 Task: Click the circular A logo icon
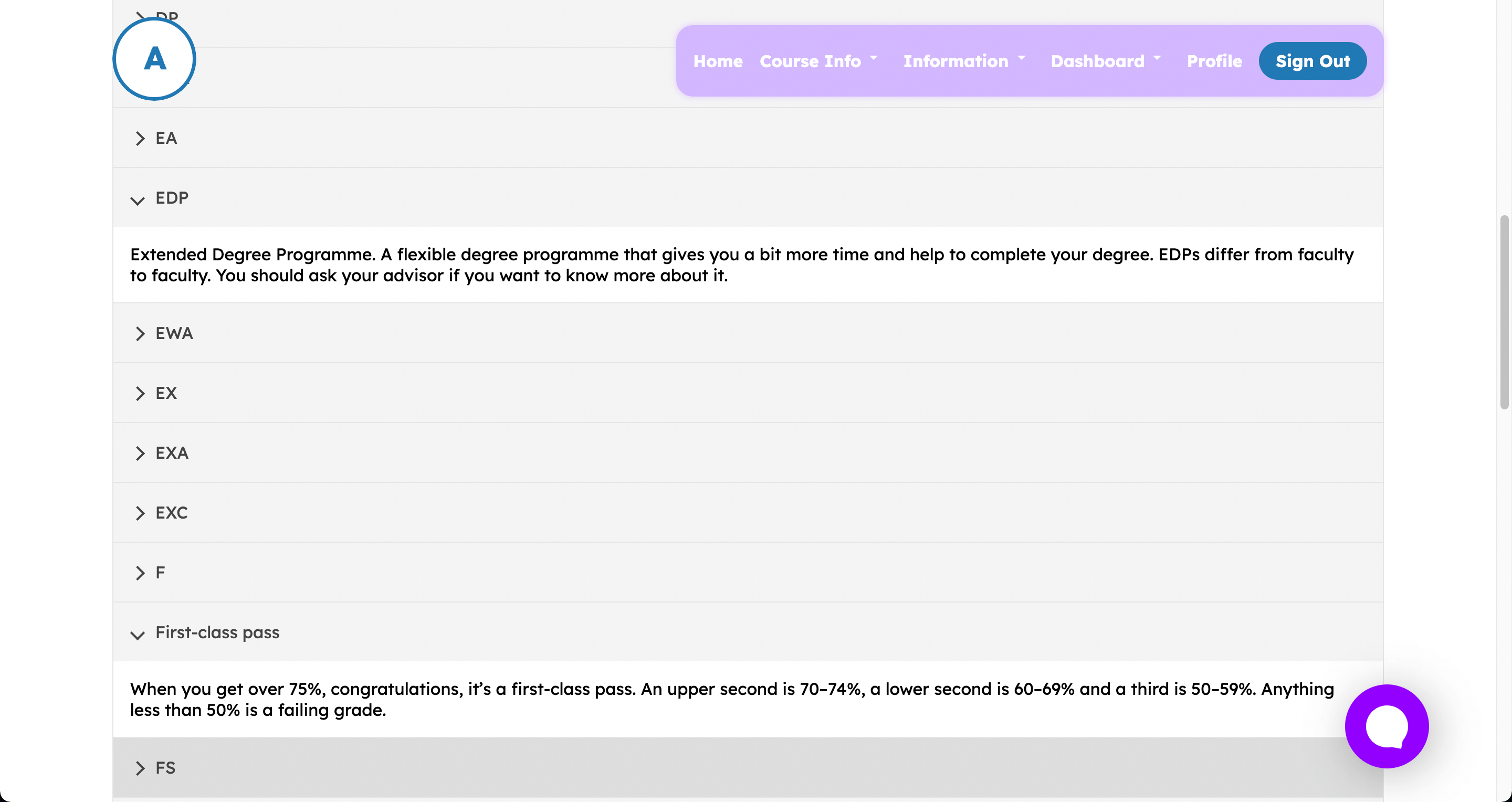click(x=154, y=59)
